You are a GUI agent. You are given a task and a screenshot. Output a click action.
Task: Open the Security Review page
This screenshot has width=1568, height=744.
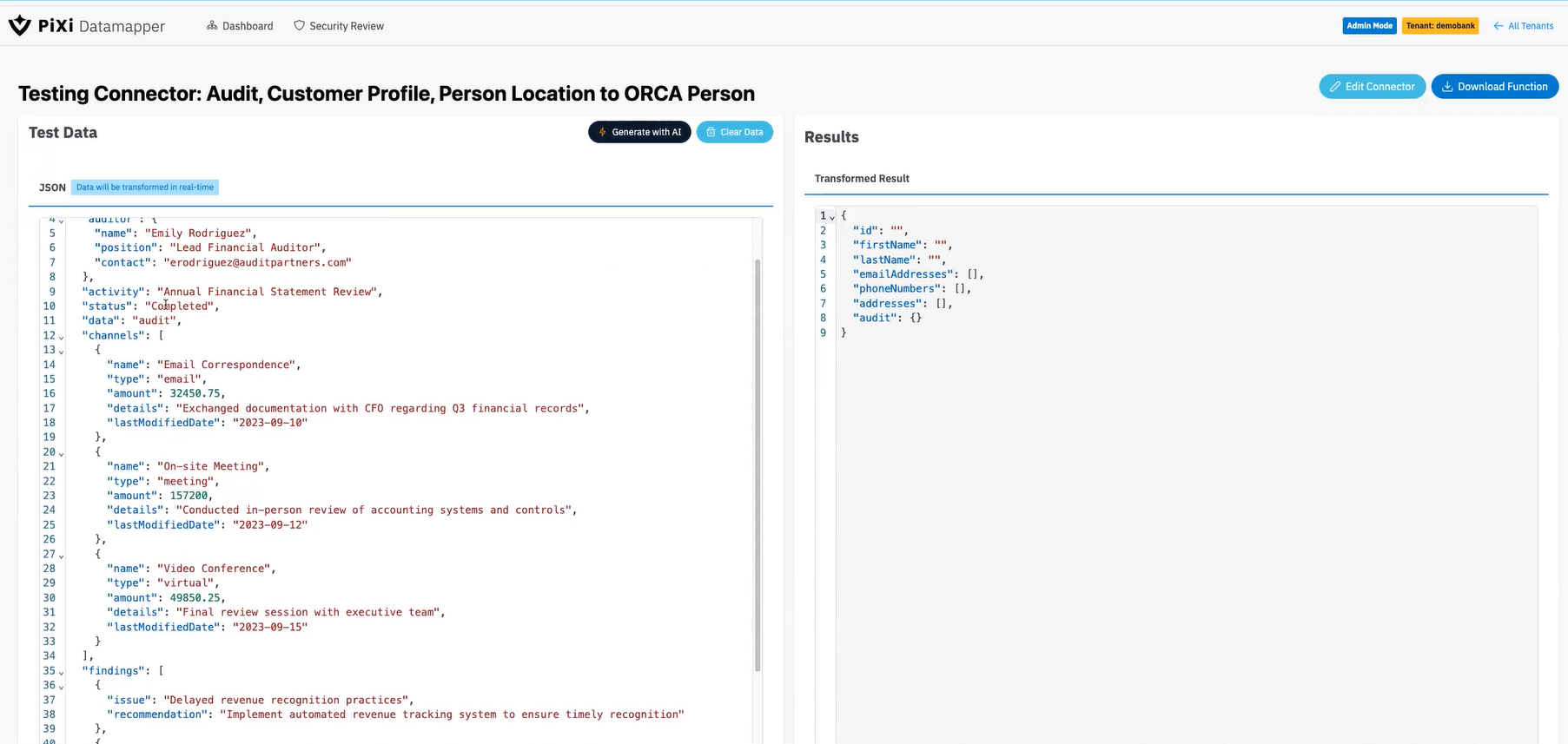coord(346,26)
